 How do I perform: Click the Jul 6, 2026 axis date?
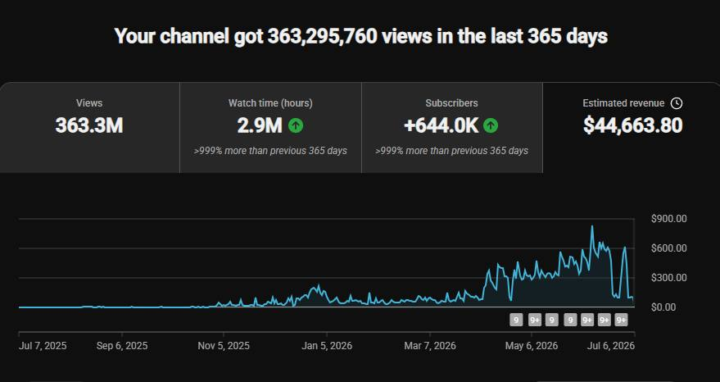pyautogui.click(x=611, y=346)
